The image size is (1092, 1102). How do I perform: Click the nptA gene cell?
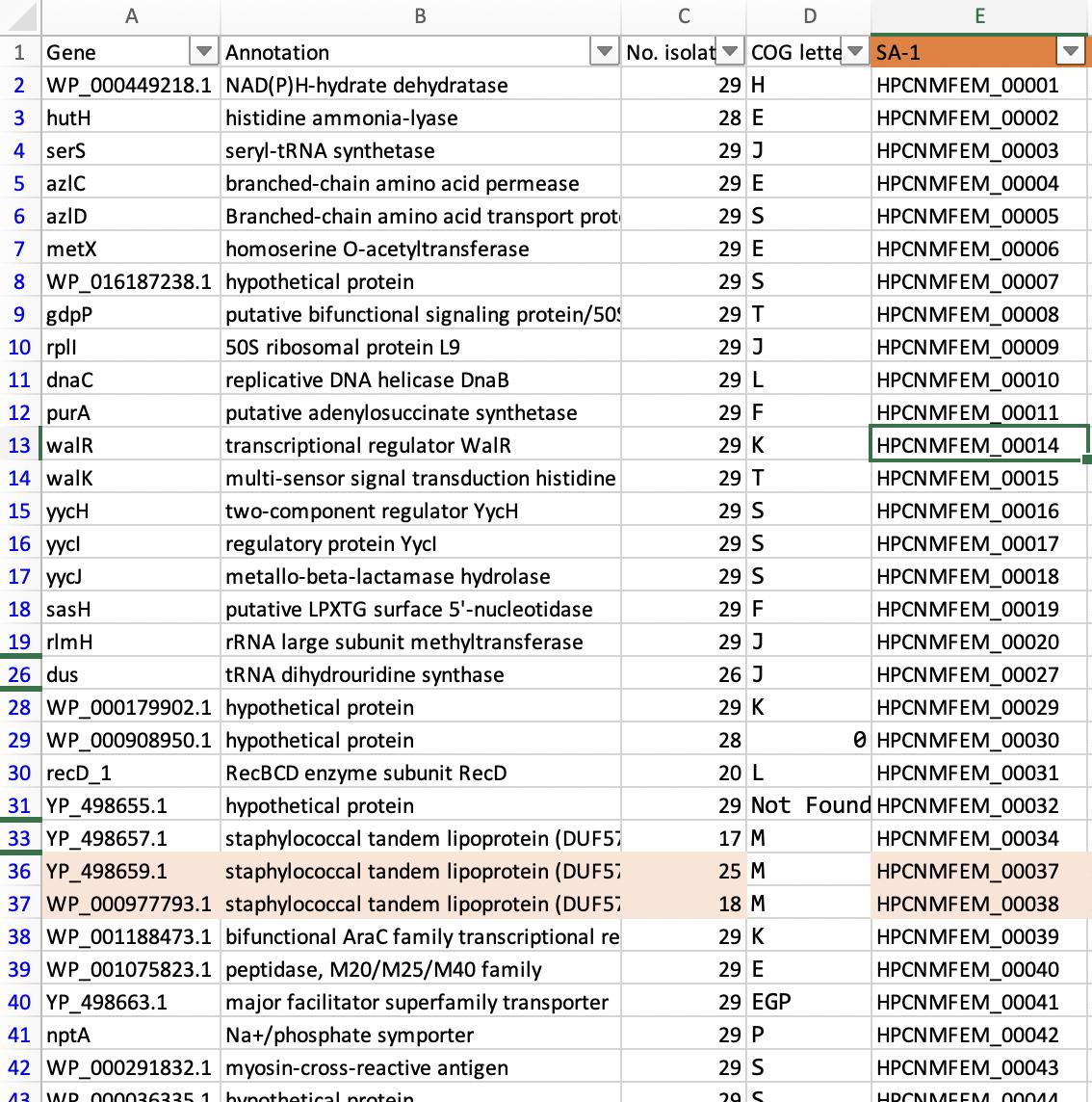tap(131, 1036)
